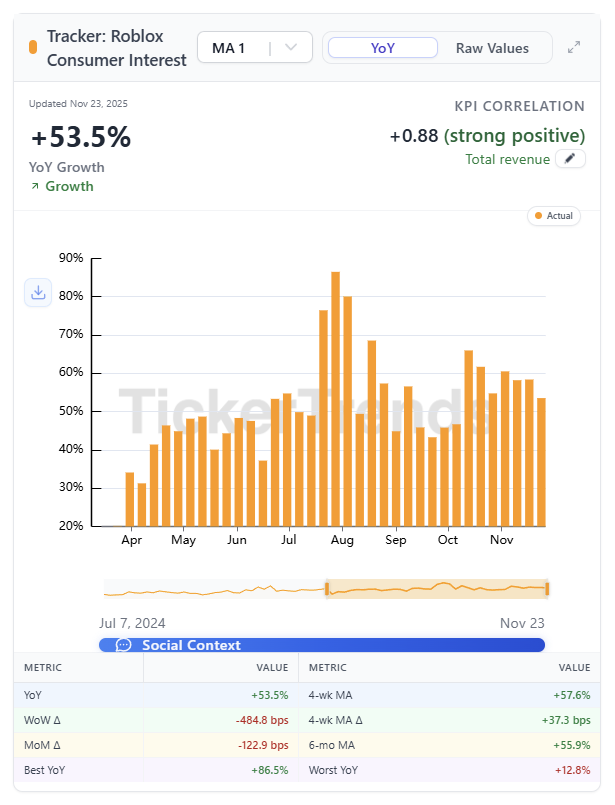The width and height of the screenshot is (615, 805).
Task: Download the chart using the download icon
Action: pyautogui.click(x=38, y=292)
